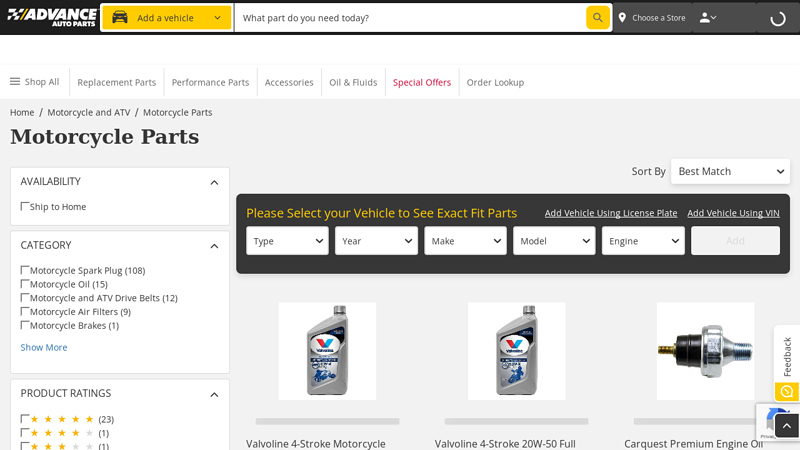Open the Model vehicle dropdown
The height and width of the screenshot is (450, 800).
pyautogui.click(x=554, y=241)
